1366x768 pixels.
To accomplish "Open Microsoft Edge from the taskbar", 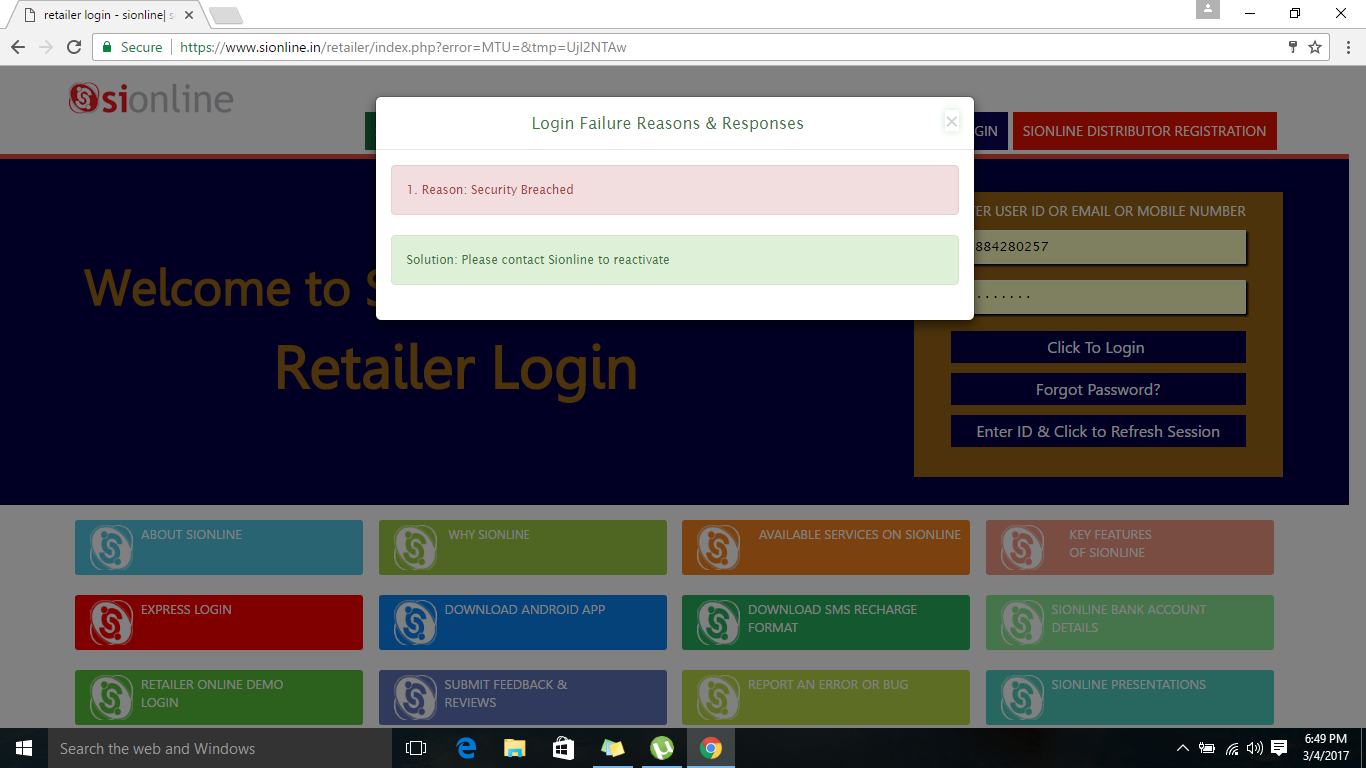I will (466, 748).
